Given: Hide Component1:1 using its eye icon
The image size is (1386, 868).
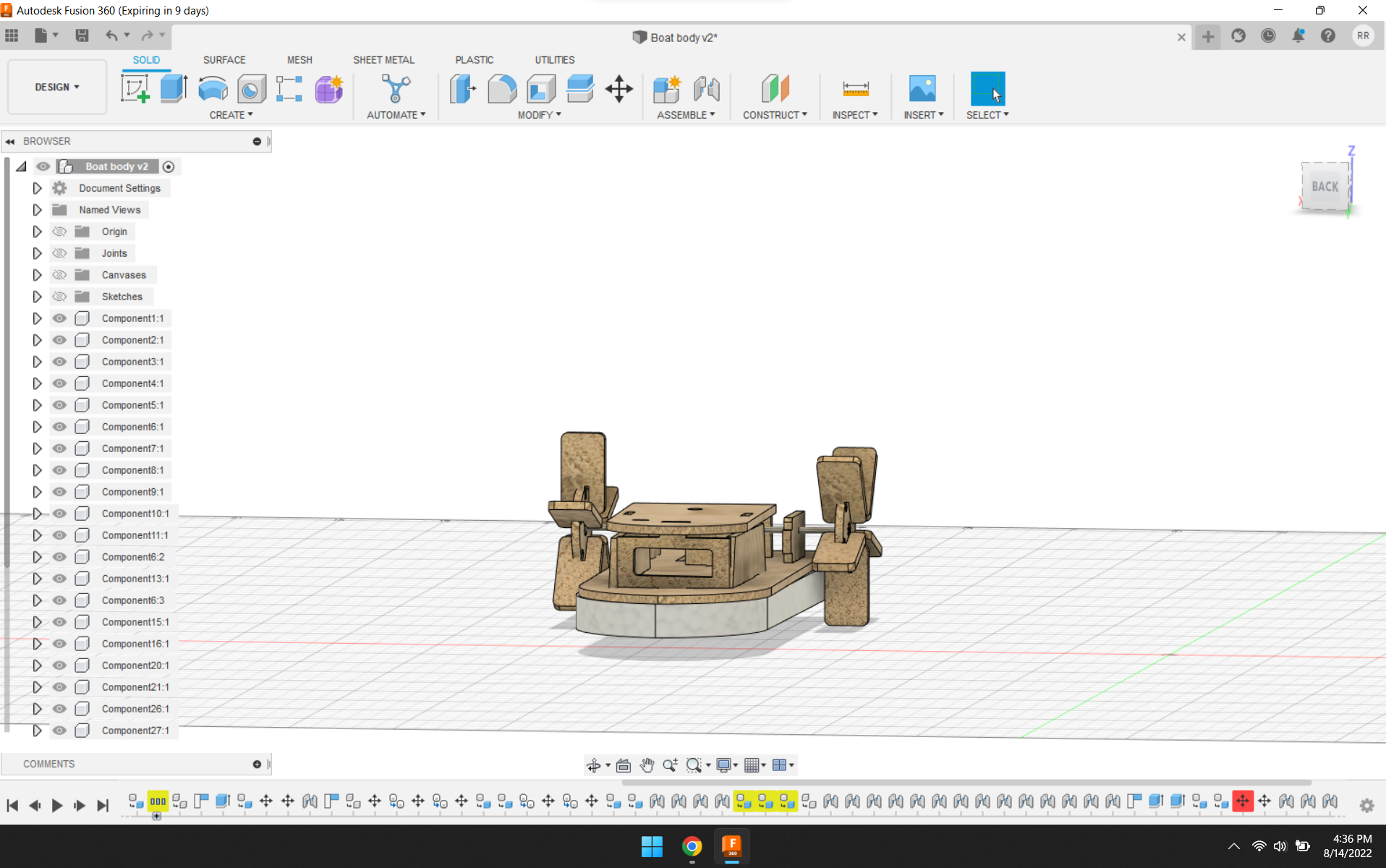Looking at the screenshot, I should click(59, 318).
